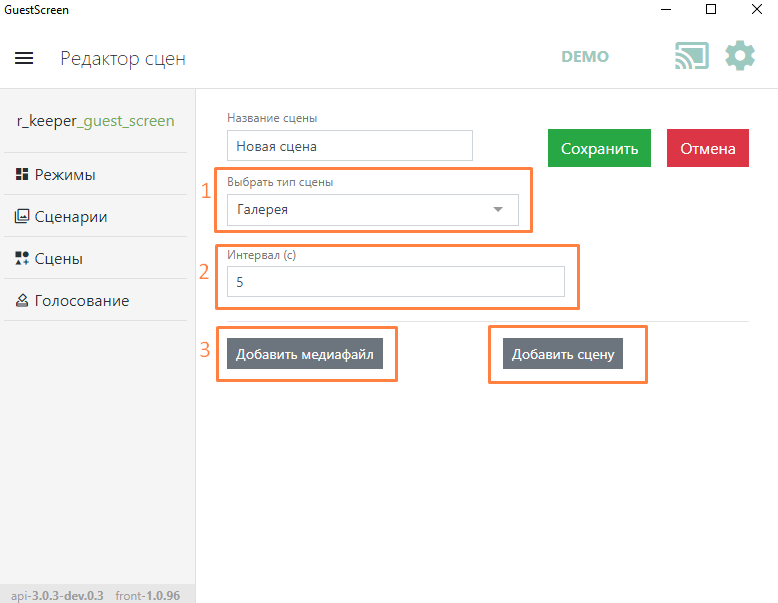Open the hamburger navigation menu

click(x=24, y=58)
